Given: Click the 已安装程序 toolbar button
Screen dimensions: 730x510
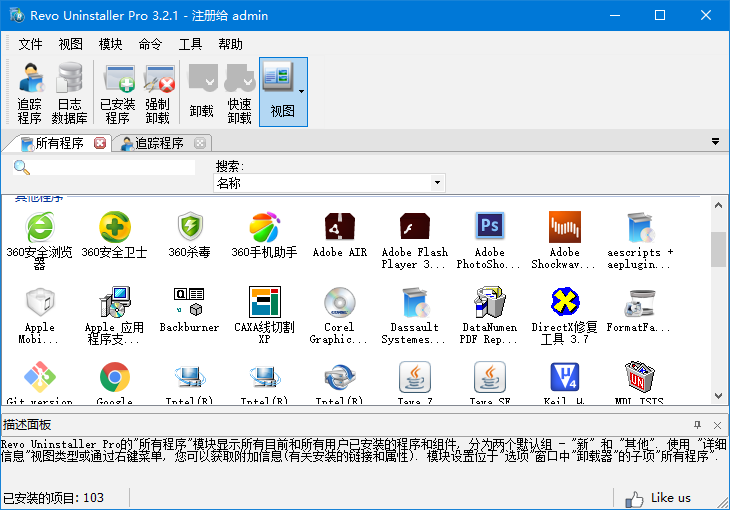Looking at the screenshot, I should (118, 93).
